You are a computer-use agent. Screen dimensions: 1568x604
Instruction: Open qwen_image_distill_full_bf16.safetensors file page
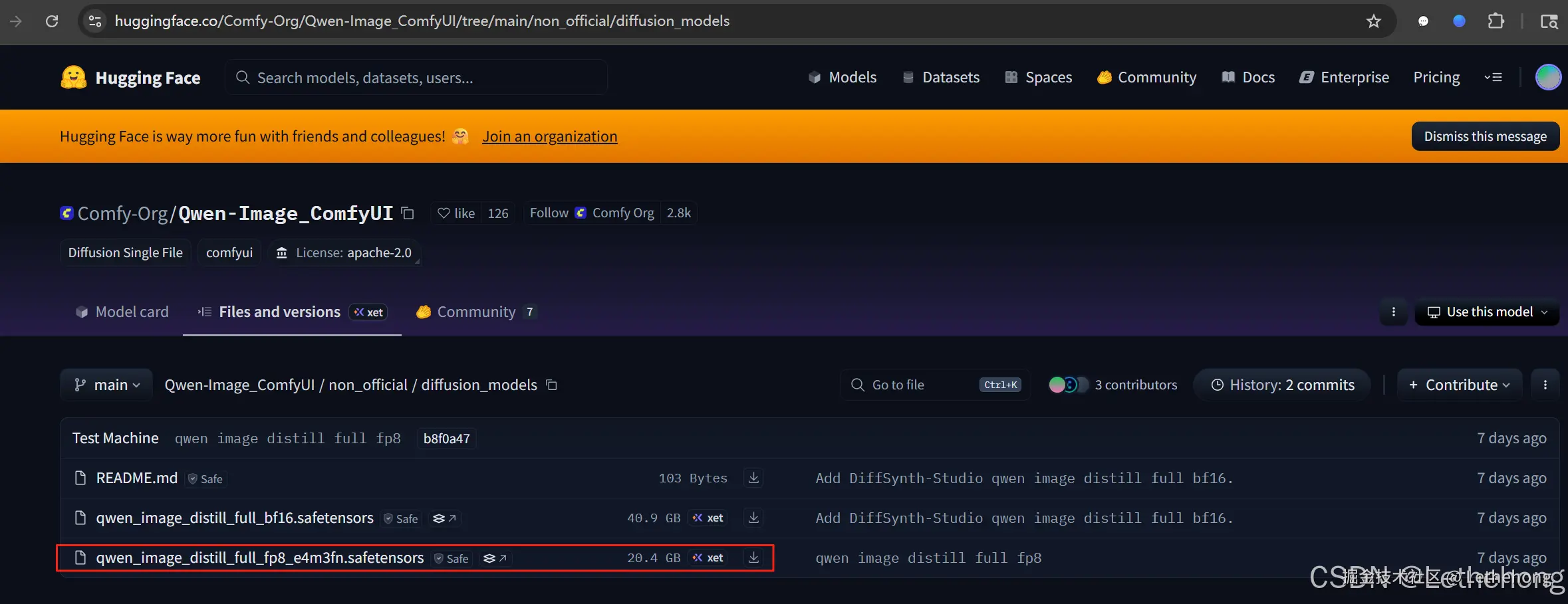pyautogui.click(x=235, y=518)
